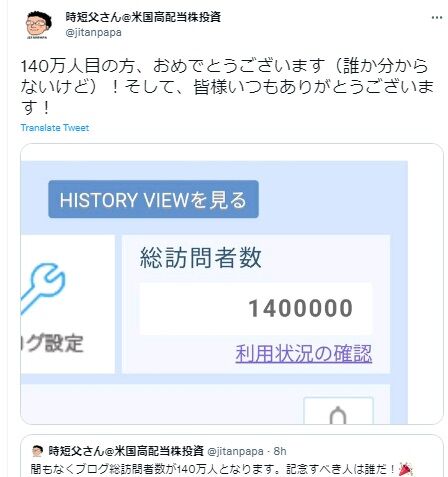The height and width of the screenshot is (477, 448).
Task: Click the 8h timestamp in quoted tweet
Action: (280, 451)
